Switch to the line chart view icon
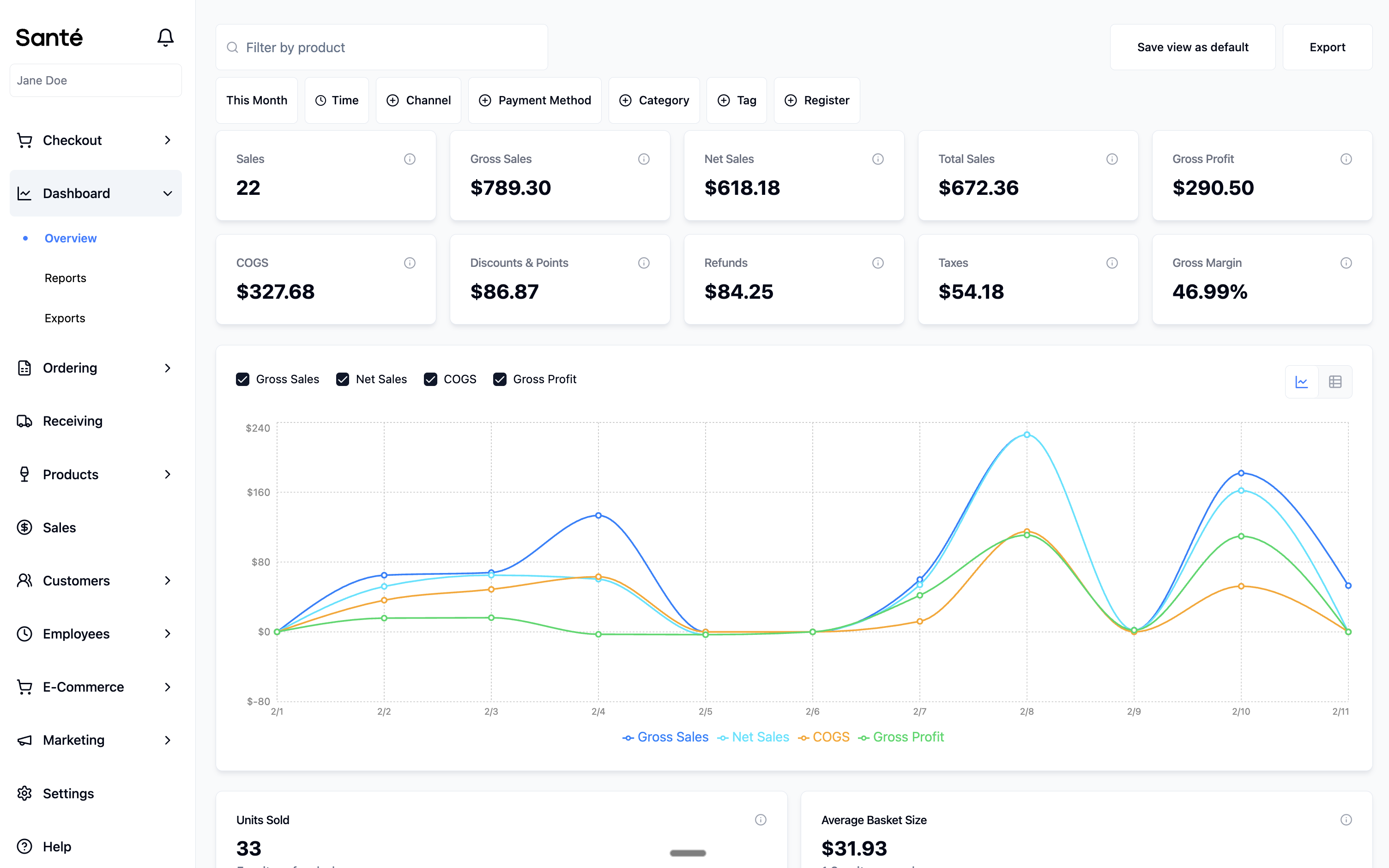This screenshot has height=868, width=1389. 1301,382
